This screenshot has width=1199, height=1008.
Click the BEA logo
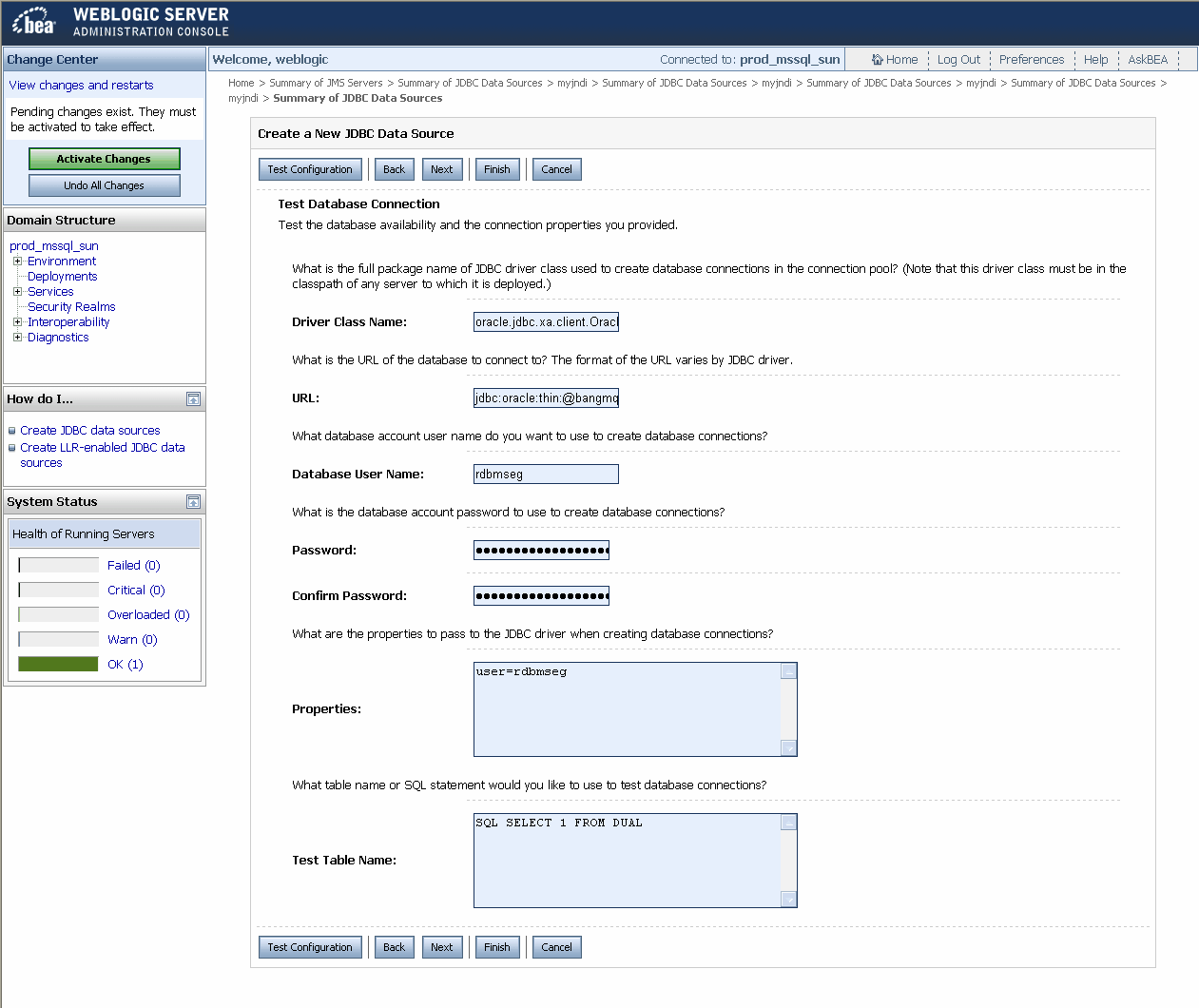point(34,22)
